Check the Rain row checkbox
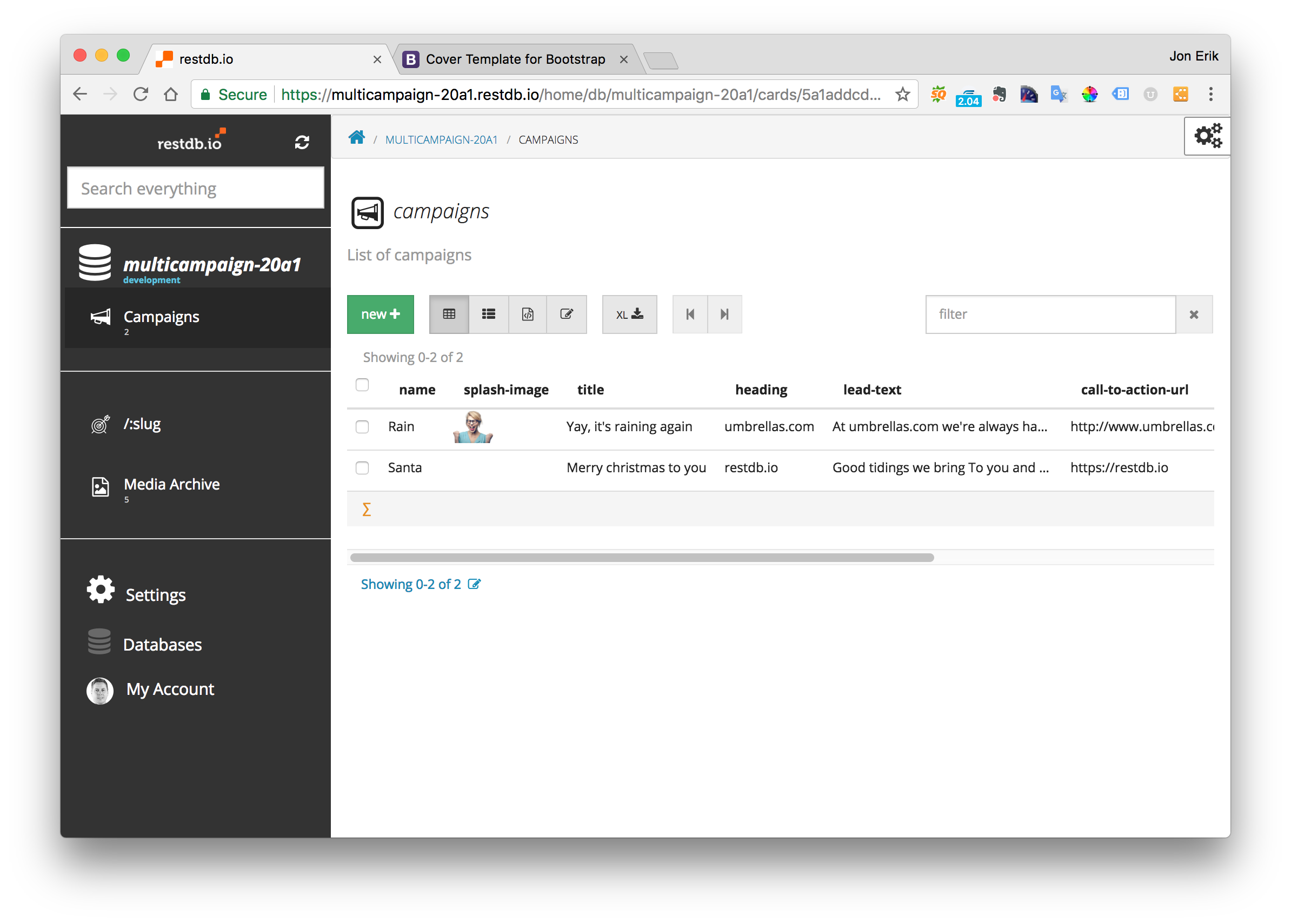Screen dimensions: 1291x924 pos(362,427)
